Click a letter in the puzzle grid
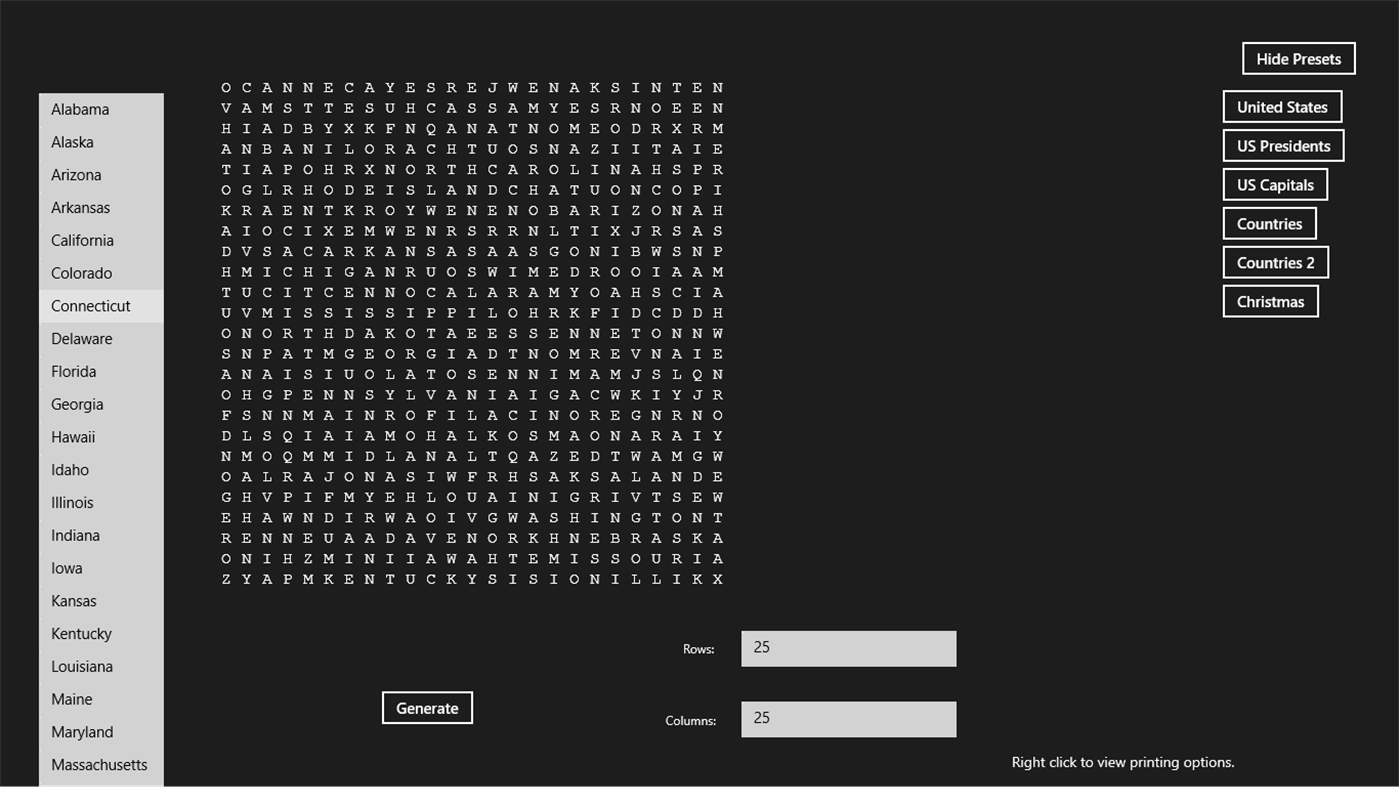1399x787 pixels. click(x=473, y=333)
